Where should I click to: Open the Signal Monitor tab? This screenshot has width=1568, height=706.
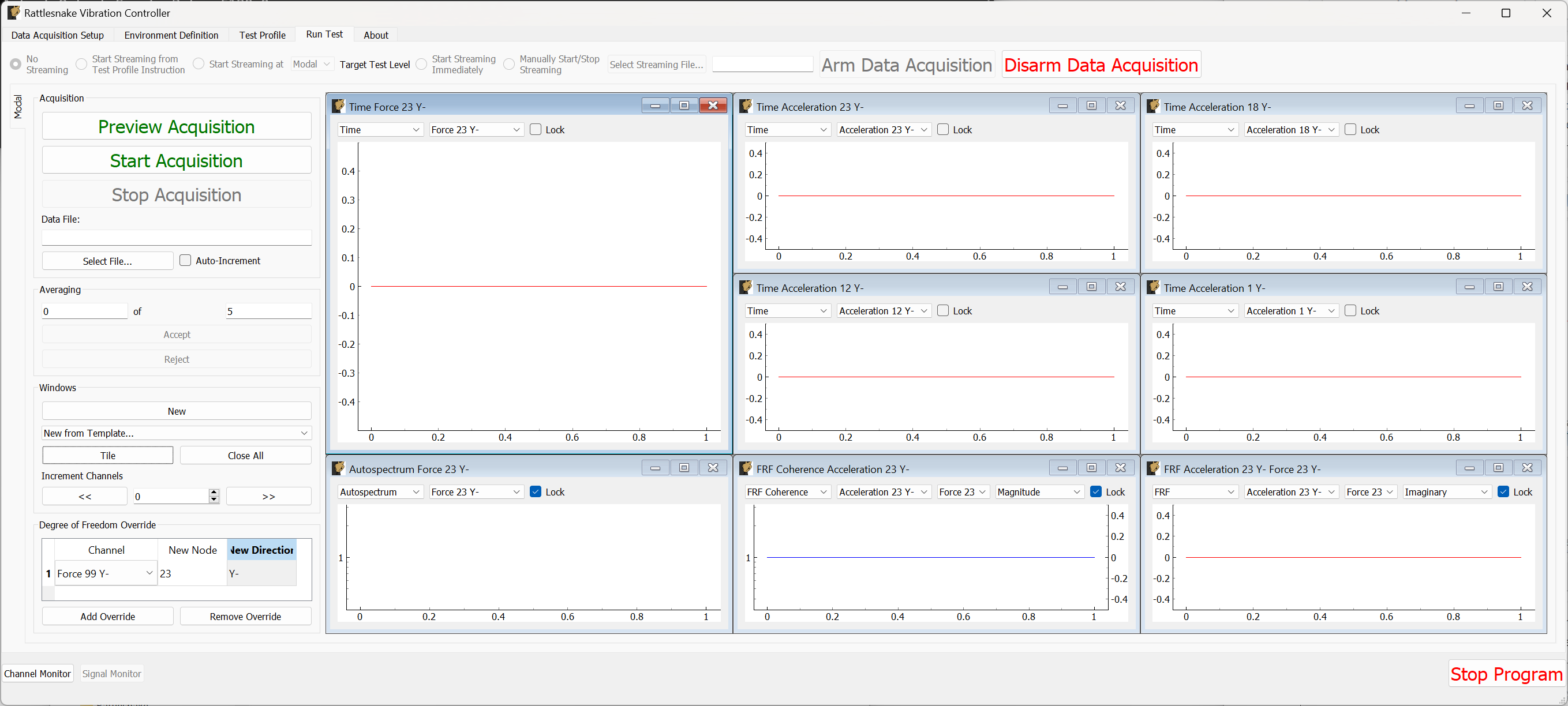pyautogui.click(x=111, y=673)
